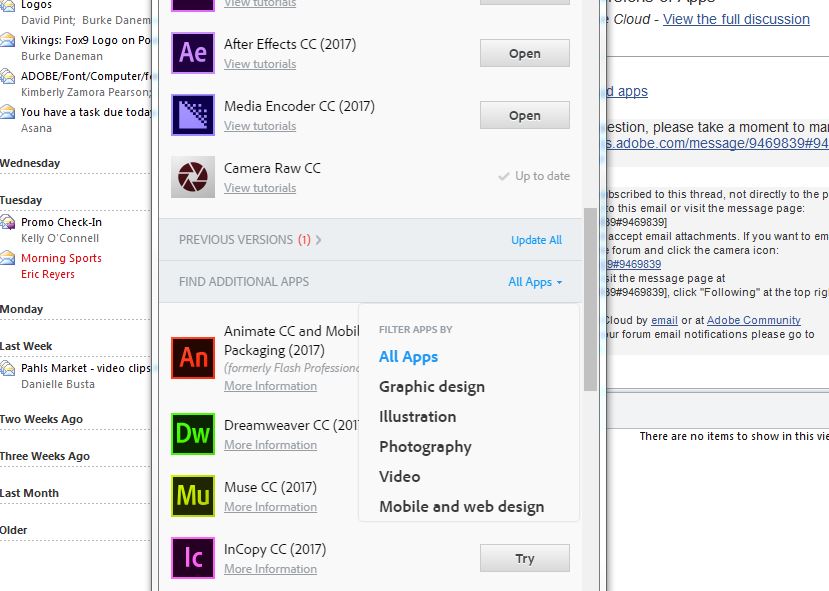Click the Muse CC app icon
829x591 pixels.
[191, 496]
